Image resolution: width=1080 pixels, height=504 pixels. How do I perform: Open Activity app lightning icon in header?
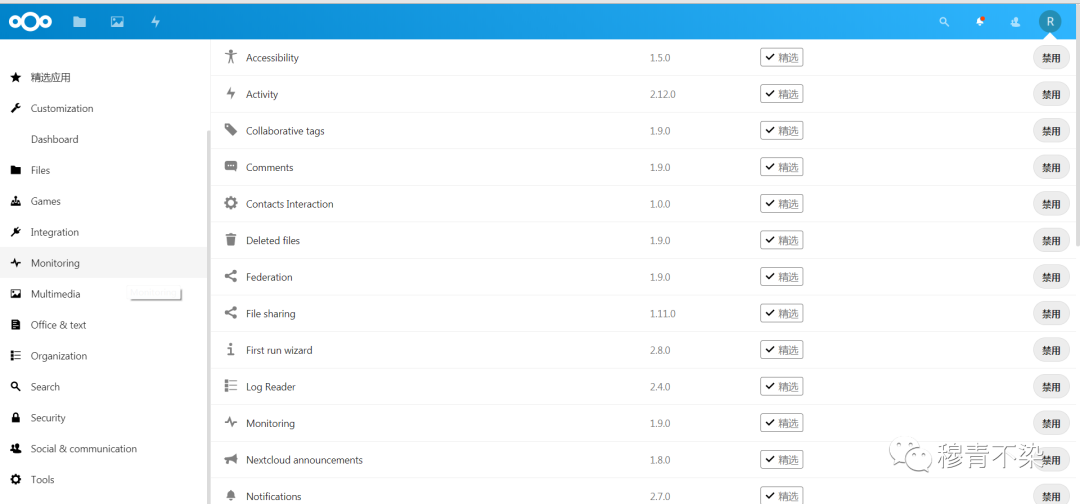coord(156,22)
